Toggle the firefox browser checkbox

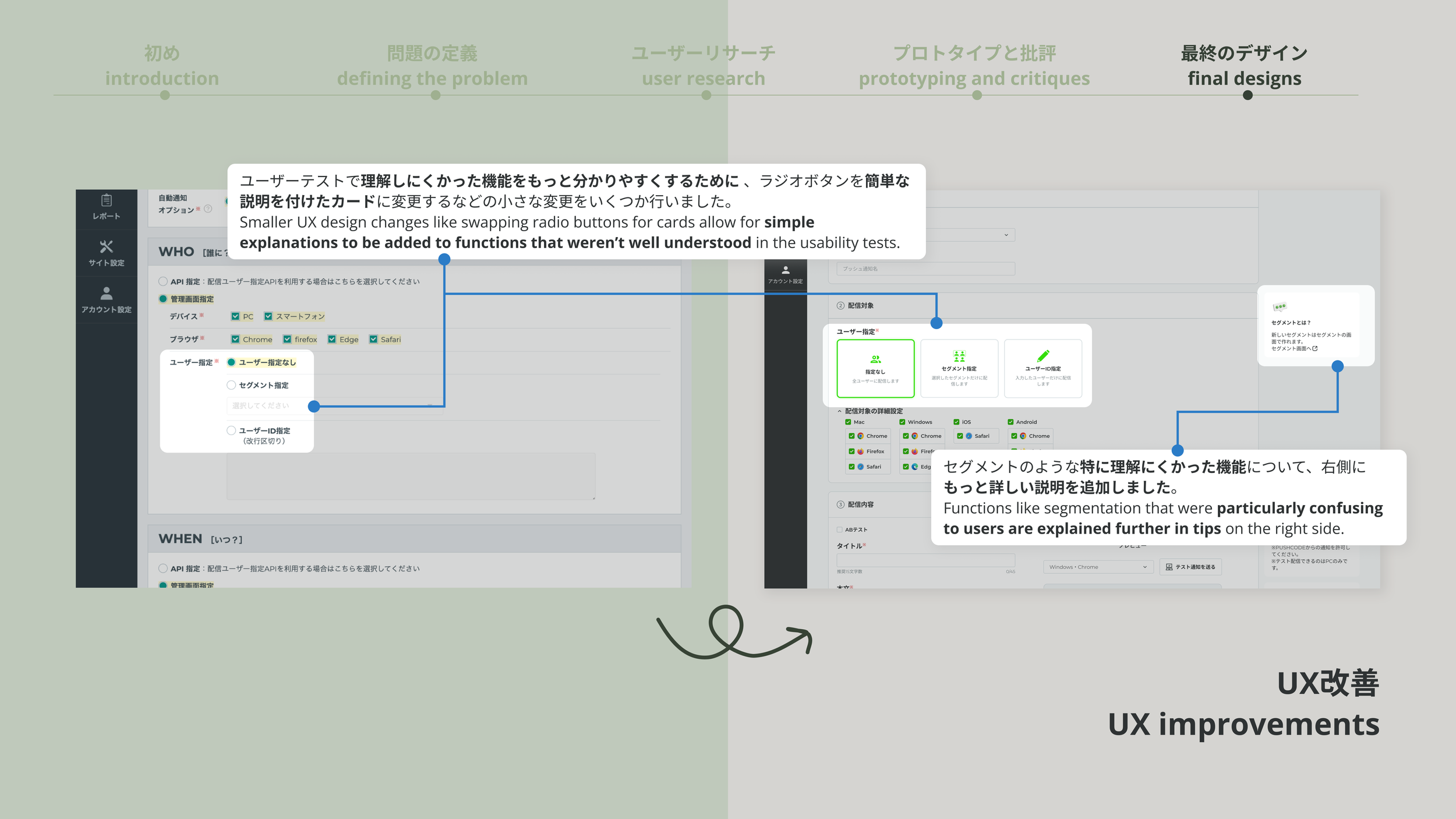pos(287,339)
